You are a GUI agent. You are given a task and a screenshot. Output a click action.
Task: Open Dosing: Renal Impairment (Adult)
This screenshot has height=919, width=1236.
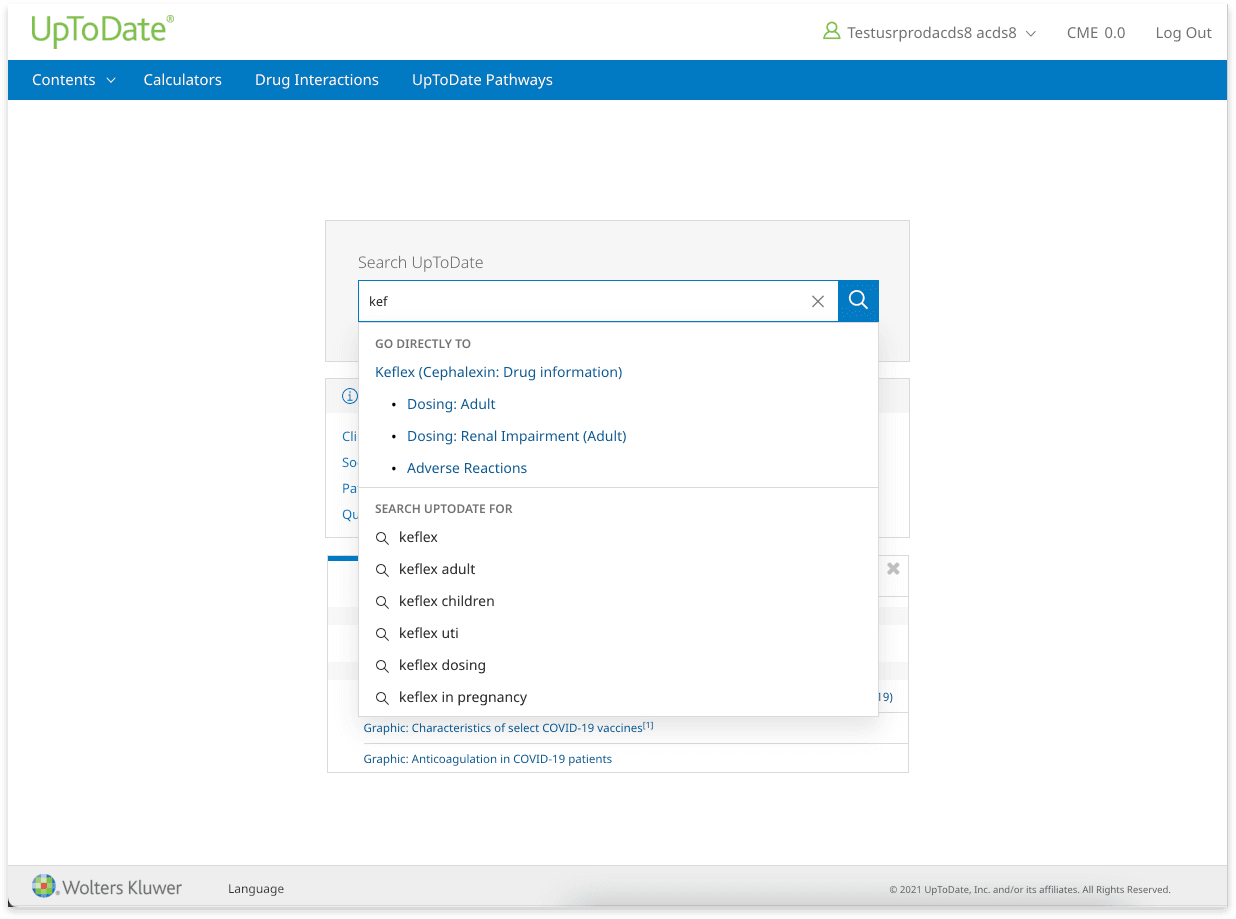tap(517, 436)
